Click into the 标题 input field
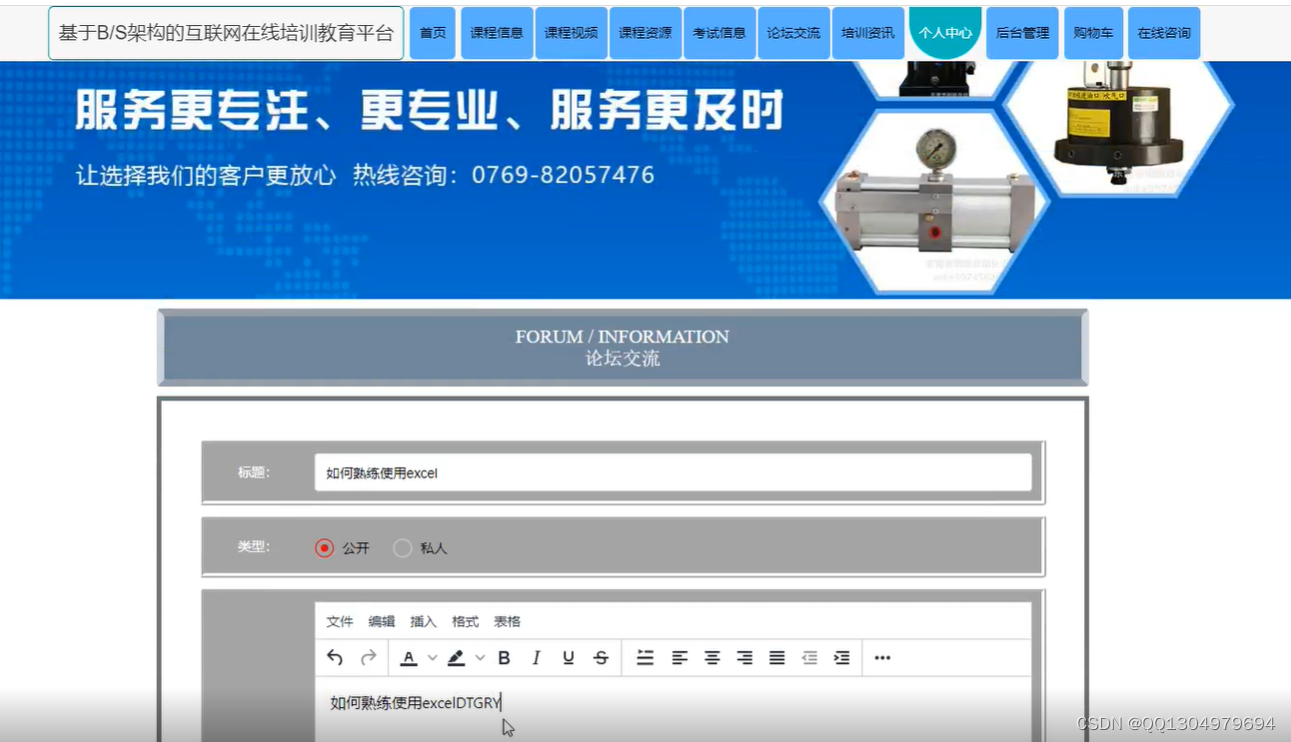Image resolution: width=1291 pixels, height=742 pixels. pyautogui.click(x=673, y=473)
